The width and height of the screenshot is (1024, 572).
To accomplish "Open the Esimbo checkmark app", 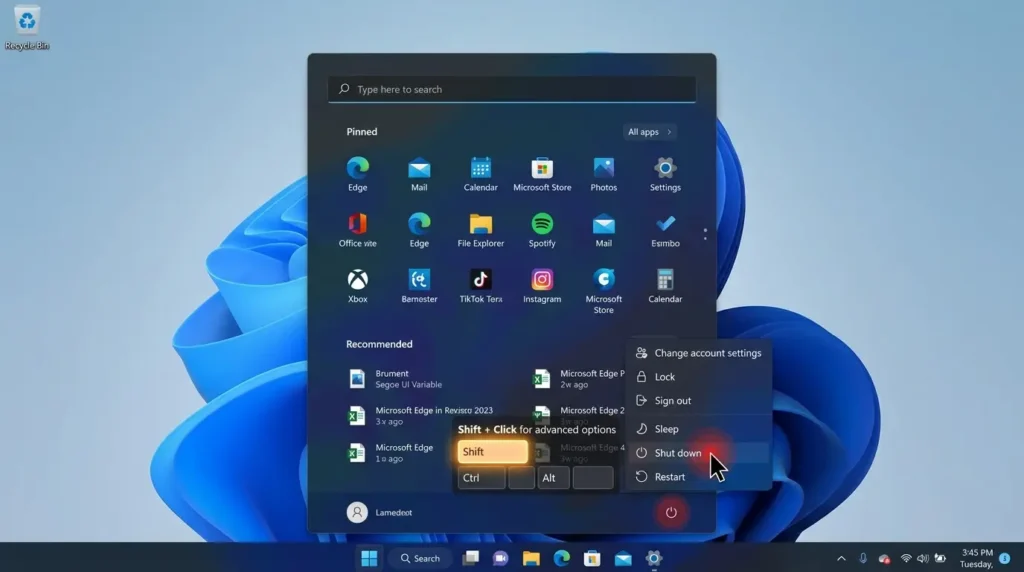I will pyautogui.click(x=665, y=230).
